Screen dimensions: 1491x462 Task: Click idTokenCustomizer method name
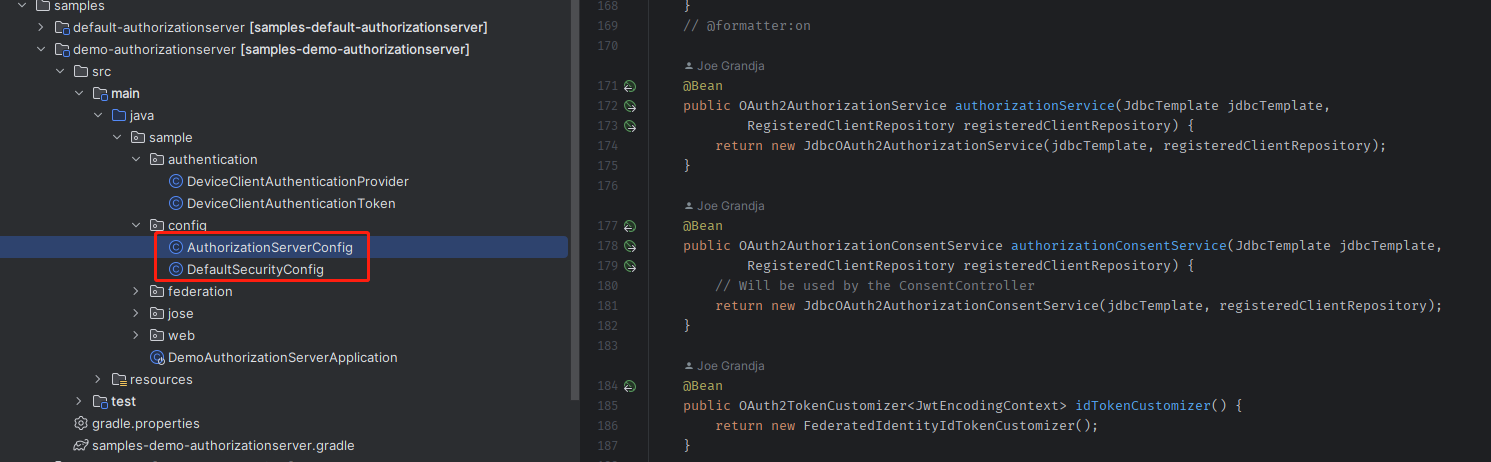tap(1139, 406)
